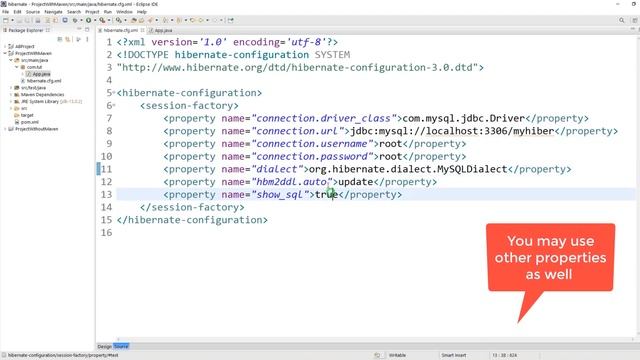
Task: Click the Pin Editor toolbar icon
Action: click(231, 20)
